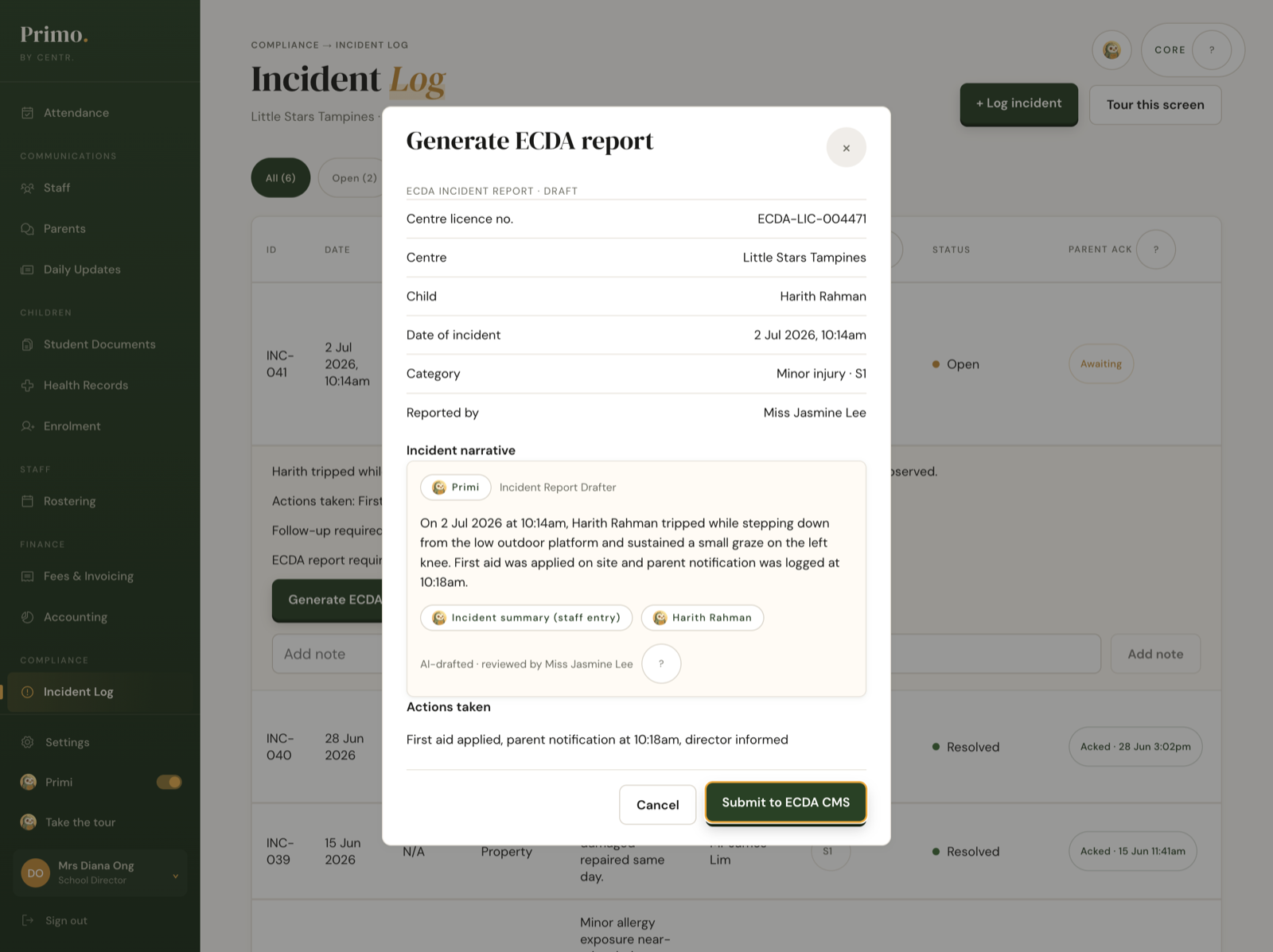Click the Sign out arrow icon
Screen dimensions: 1273x952
pos(27,920)
